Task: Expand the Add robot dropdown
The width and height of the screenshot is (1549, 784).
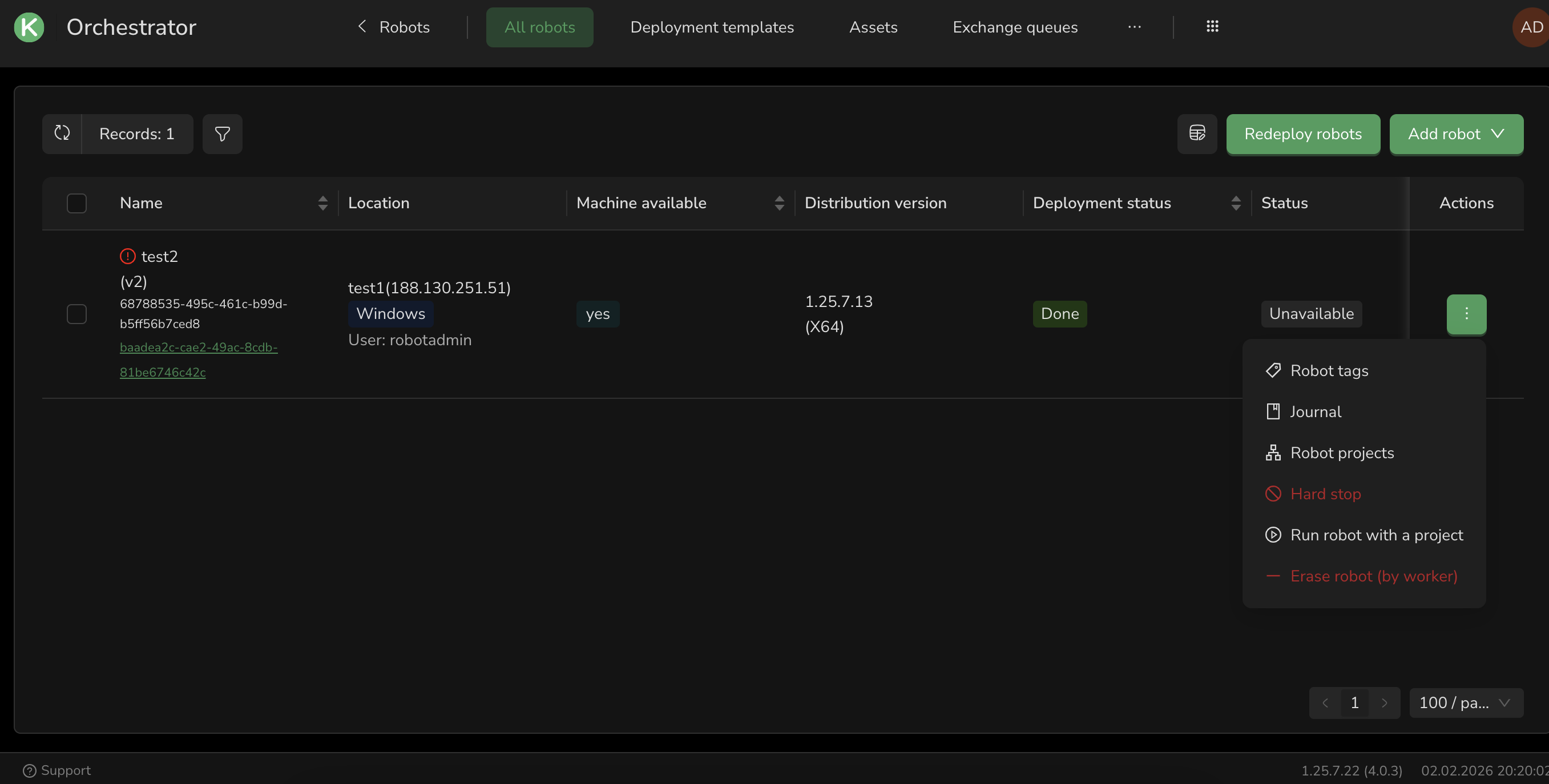Action: 1456,134
